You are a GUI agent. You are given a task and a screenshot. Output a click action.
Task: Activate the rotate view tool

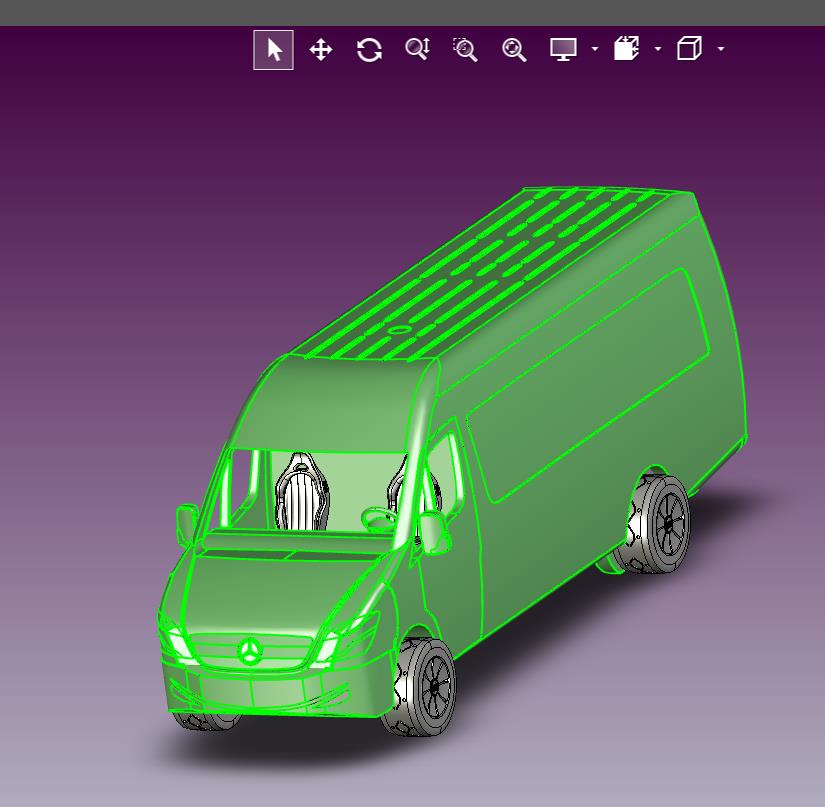369,50
